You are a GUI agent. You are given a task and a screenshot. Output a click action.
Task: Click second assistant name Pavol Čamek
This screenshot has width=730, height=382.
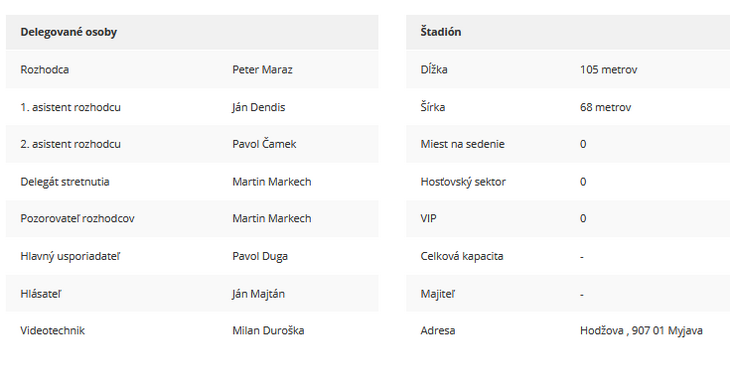click(x=264, y=144)
